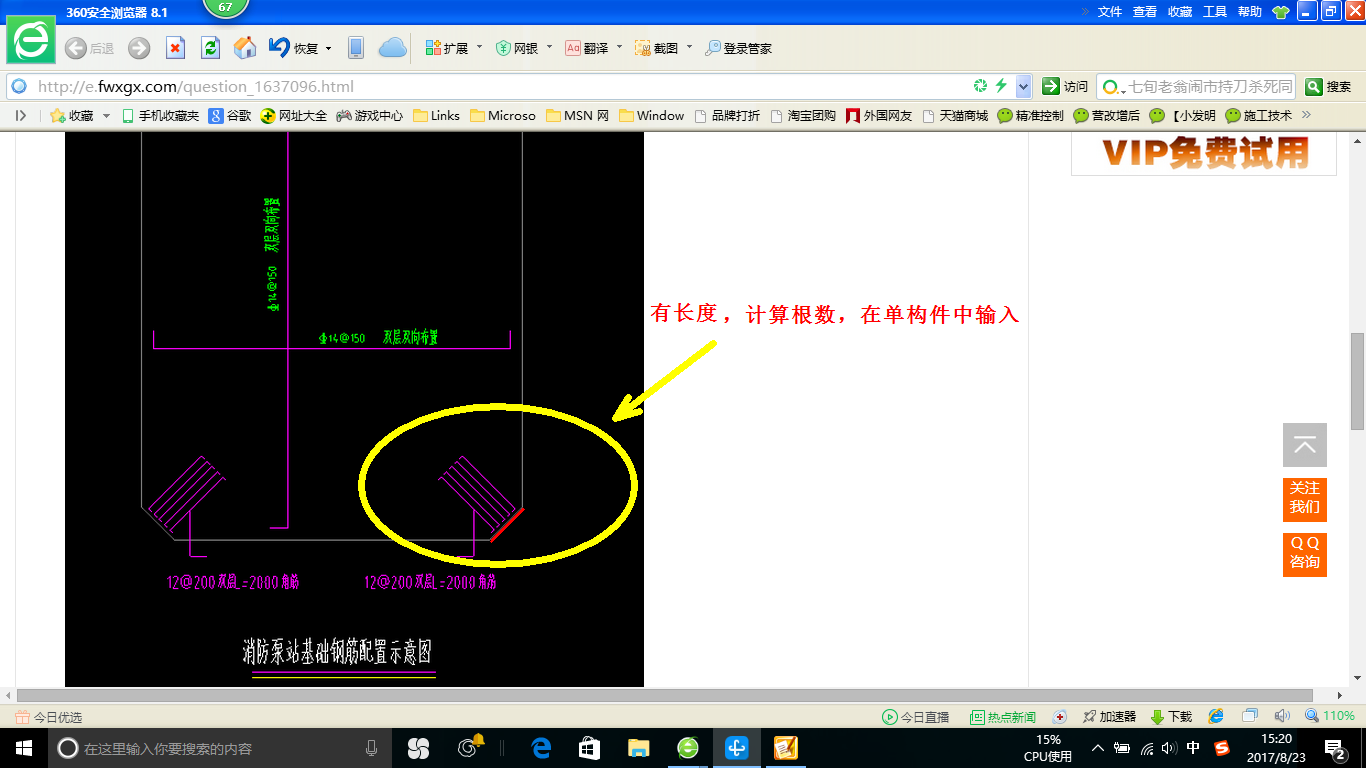Stop loading with the red X icon
The height and width of the screenshot is (768, 1366).
(175, 48)
